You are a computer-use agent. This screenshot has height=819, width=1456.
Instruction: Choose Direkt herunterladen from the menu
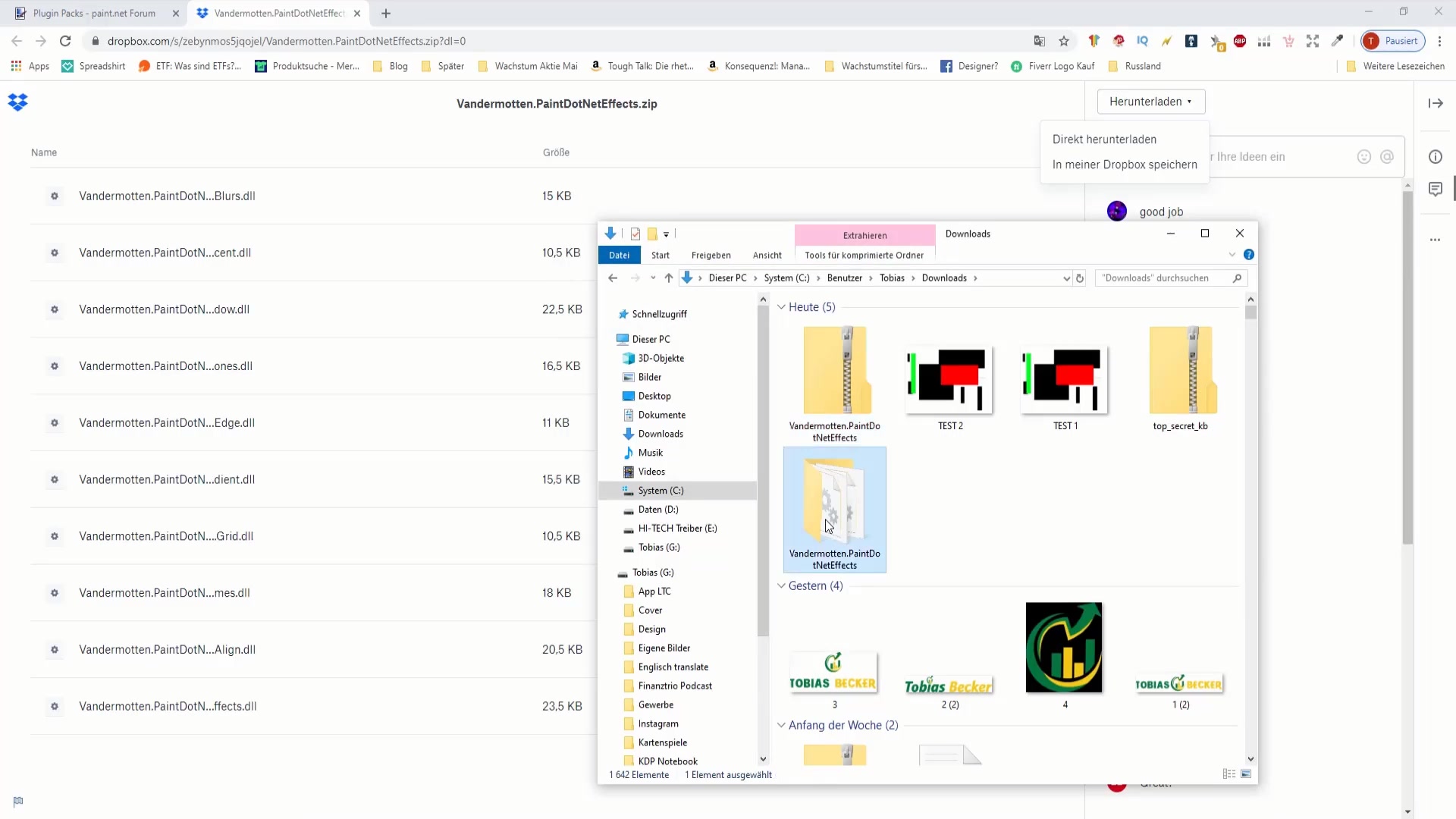click(x=1104, y=140)
